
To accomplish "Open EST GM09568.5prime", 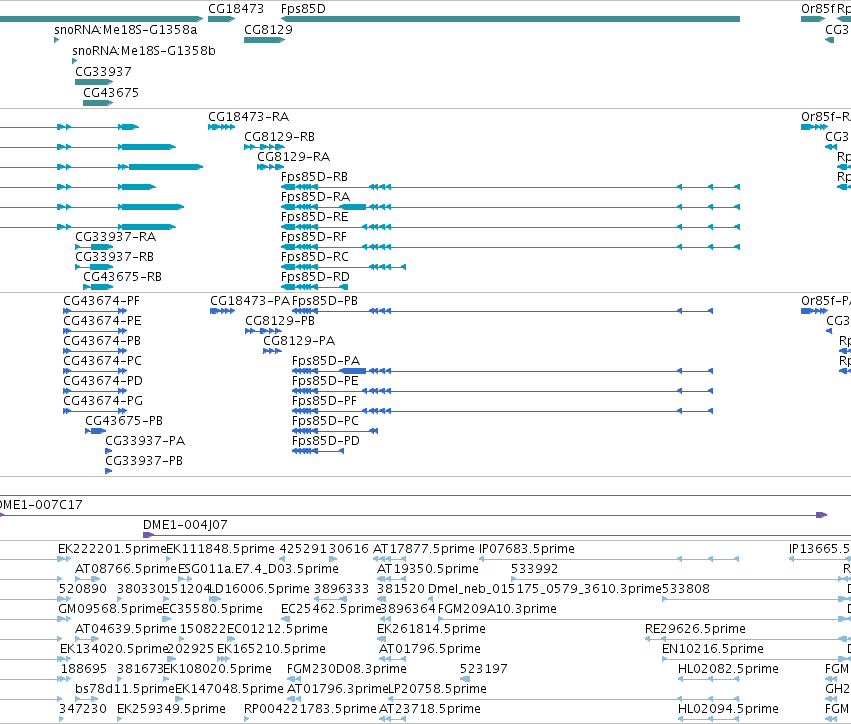I will click(110, 609).
